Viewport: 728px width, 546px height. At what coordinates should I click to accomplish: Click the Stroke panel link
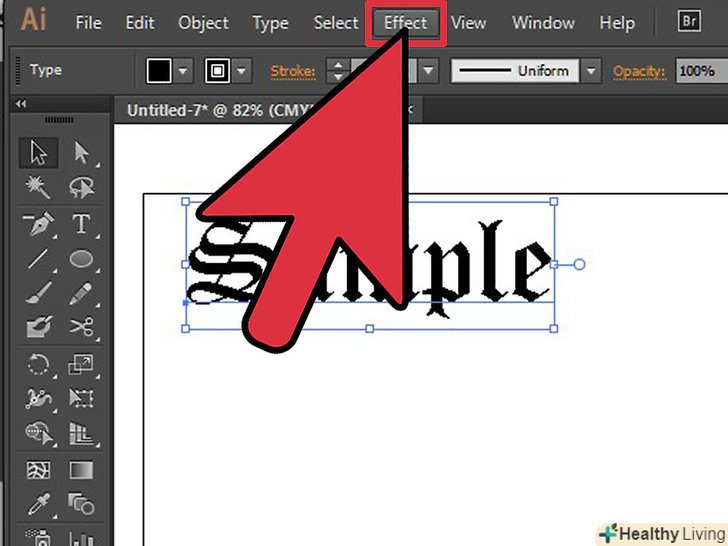point(292,71)
